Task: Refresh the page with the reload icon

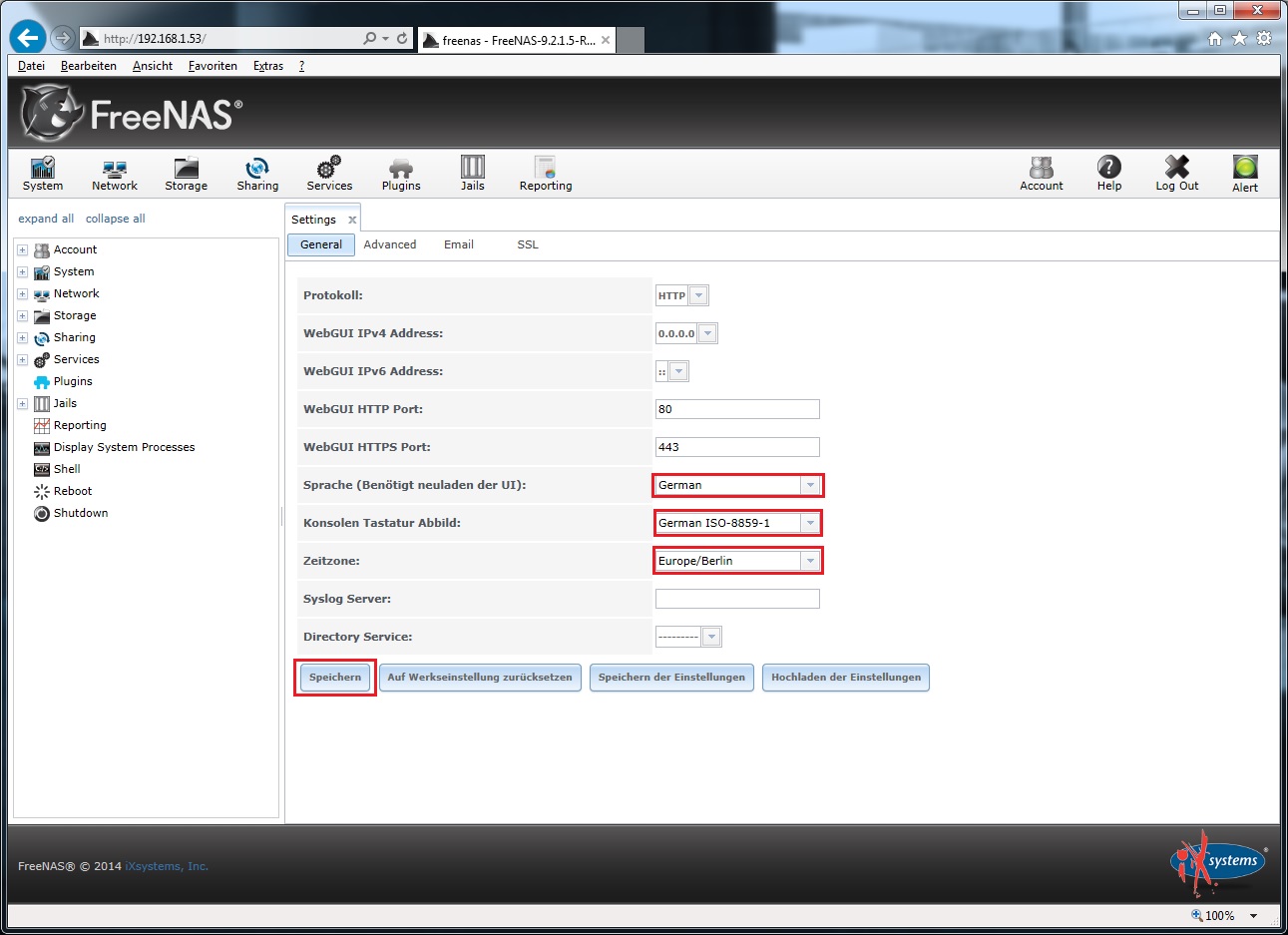Action: point(402,38)
